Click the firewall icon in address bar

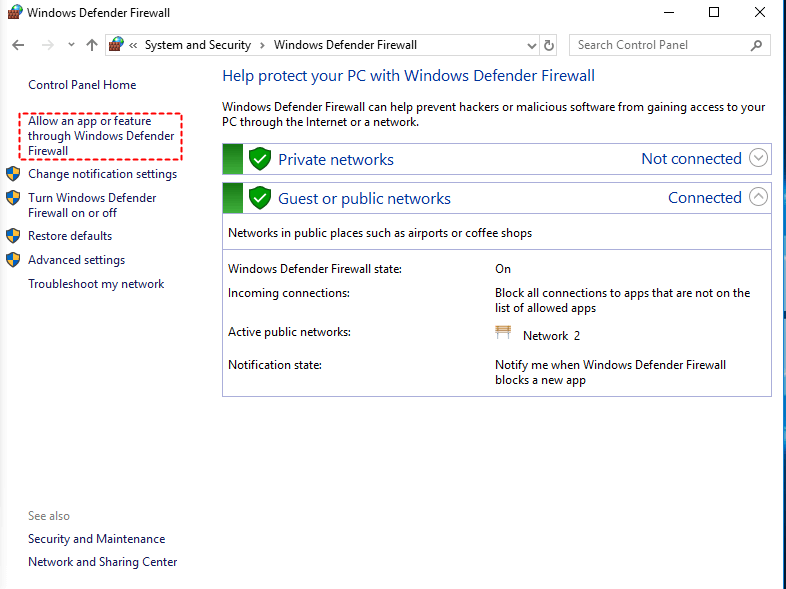pos(117,45)
